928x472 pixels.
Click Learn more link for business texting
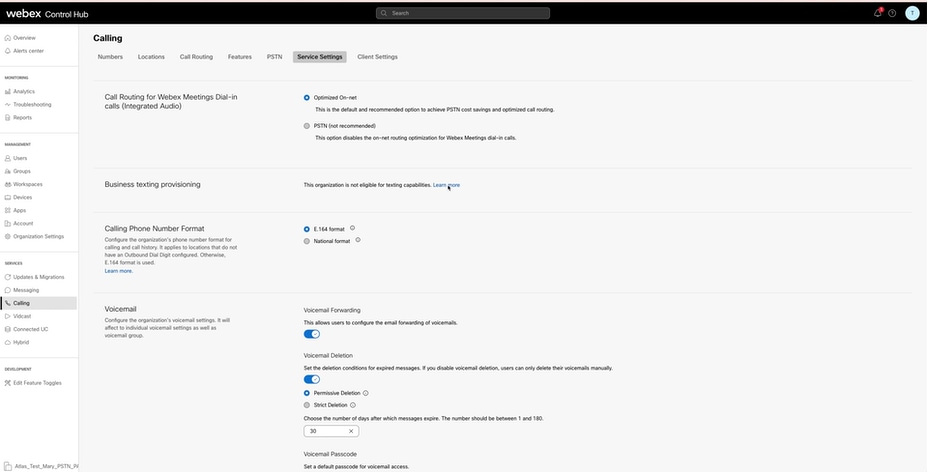tap(446, 185)
